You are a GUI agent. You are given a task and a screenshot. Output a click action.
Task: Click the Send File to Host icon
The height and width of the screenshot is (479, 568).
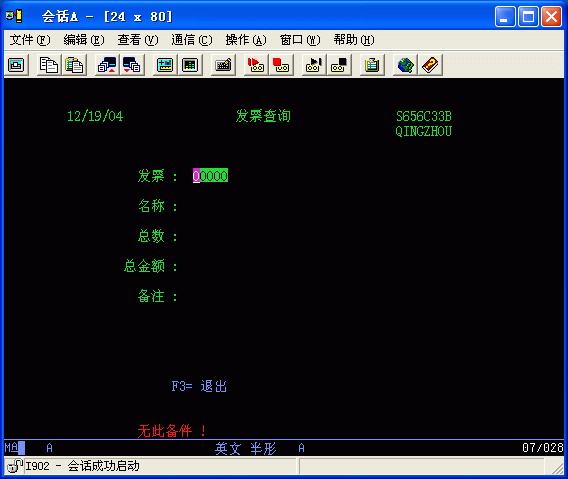(107, 65)
